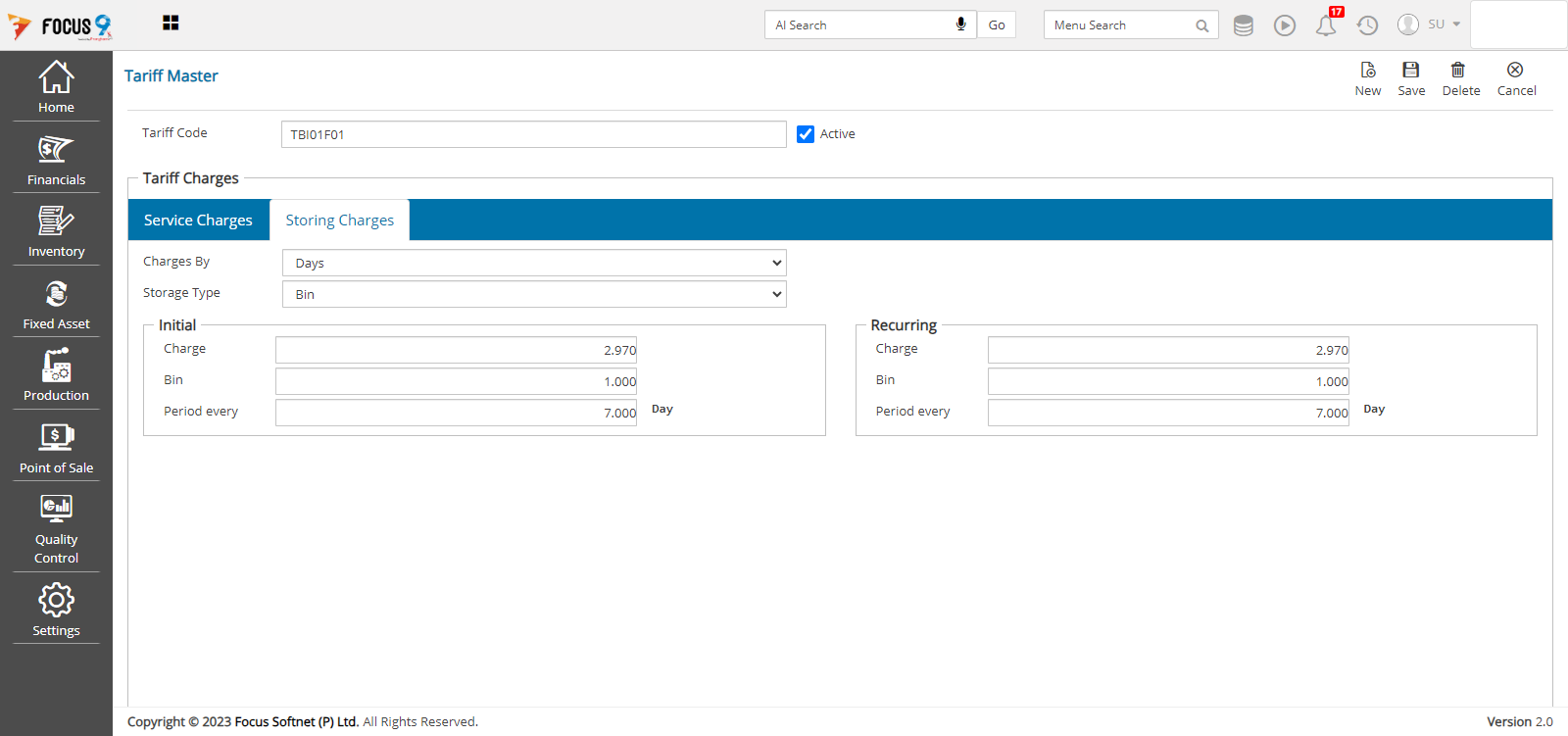The height and width of the screenshot is (736, 1568).
Task: Go to Production module
Action: [56, 375]
